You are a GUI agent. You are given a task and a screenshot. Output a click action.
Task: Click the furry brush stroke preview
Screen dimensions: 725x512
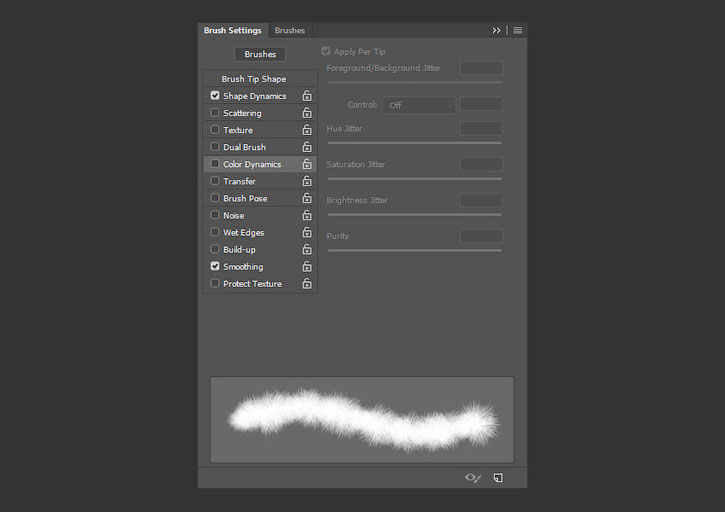(362, 419)
